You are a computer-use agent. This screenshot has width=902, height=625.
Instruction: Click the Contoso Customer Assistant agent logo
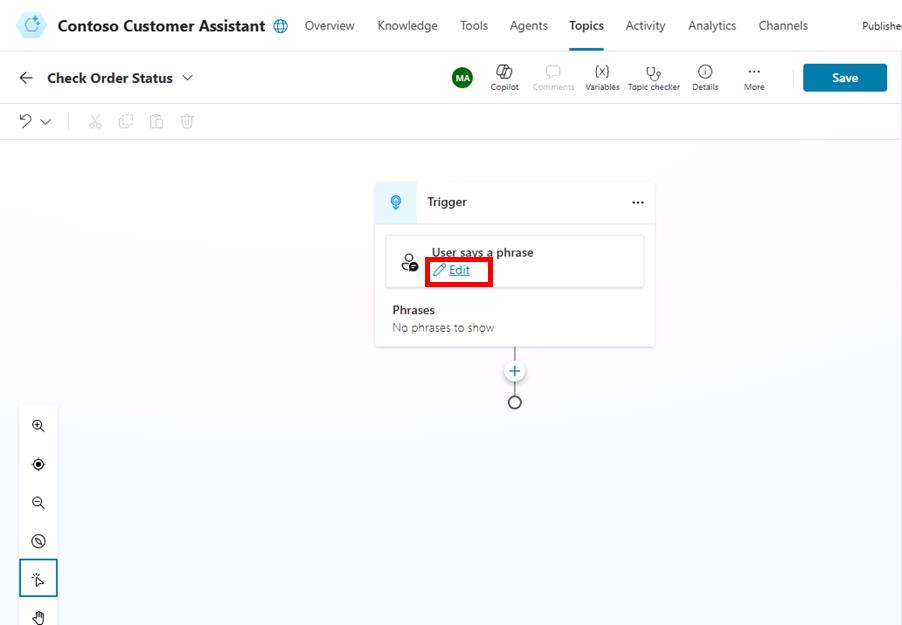point(31,25)
